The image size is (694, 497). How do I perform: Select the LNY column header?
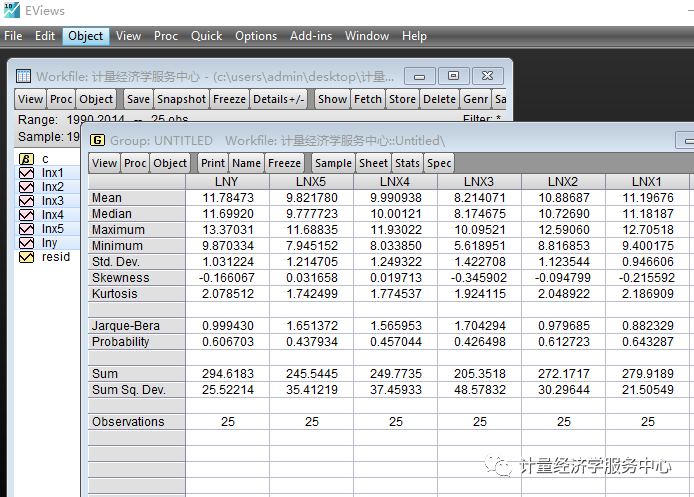[227, 182]
